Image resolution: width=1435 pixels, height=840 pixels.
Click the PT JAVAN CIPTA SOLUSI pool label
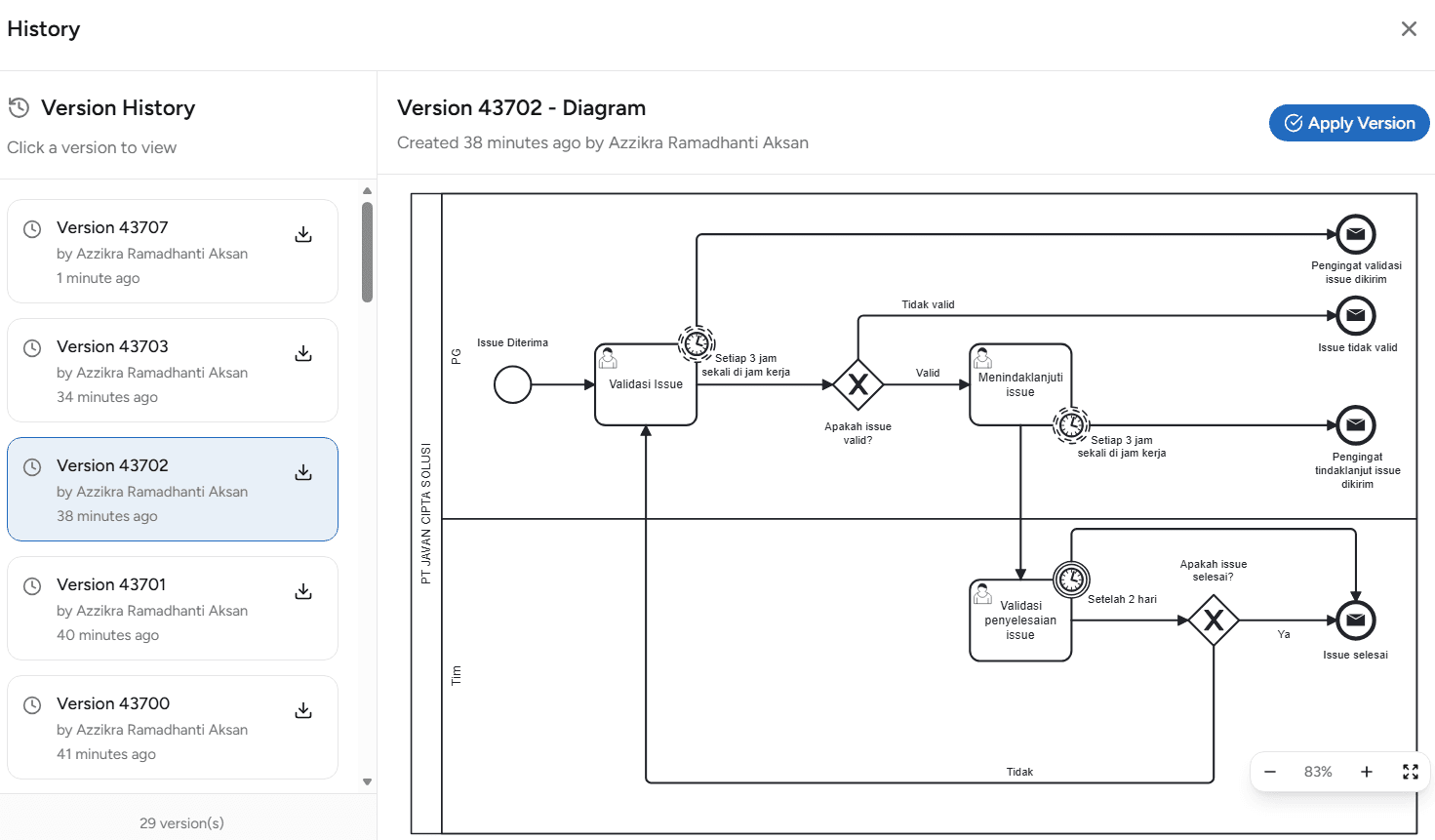425,513
